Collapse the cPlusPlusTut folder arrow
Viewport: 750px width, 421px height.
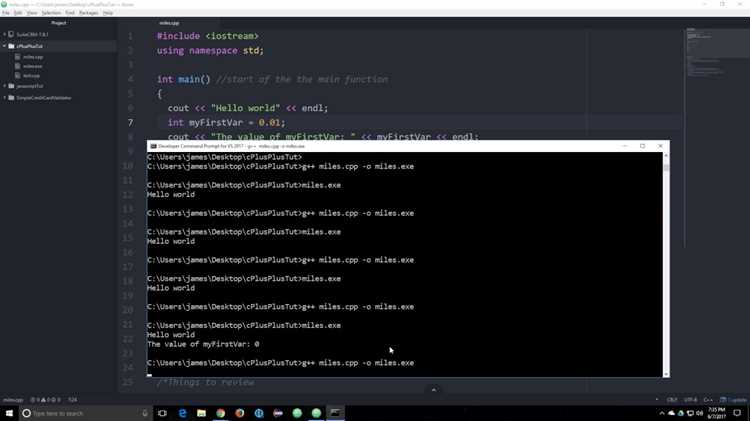click(5, 46)
